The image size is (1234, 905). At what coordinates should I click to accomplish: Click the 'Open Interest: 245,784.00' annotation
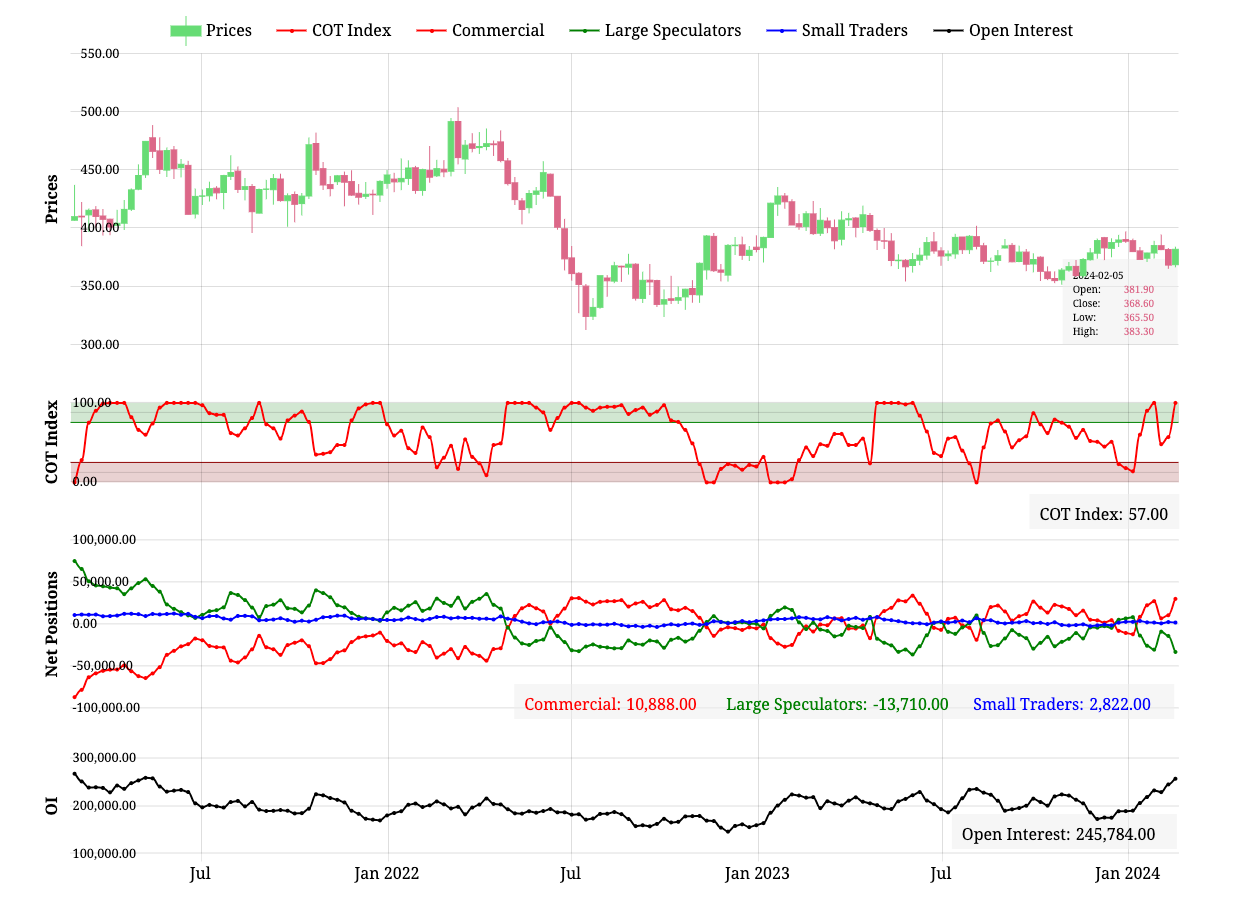(x=1058, y=834)
